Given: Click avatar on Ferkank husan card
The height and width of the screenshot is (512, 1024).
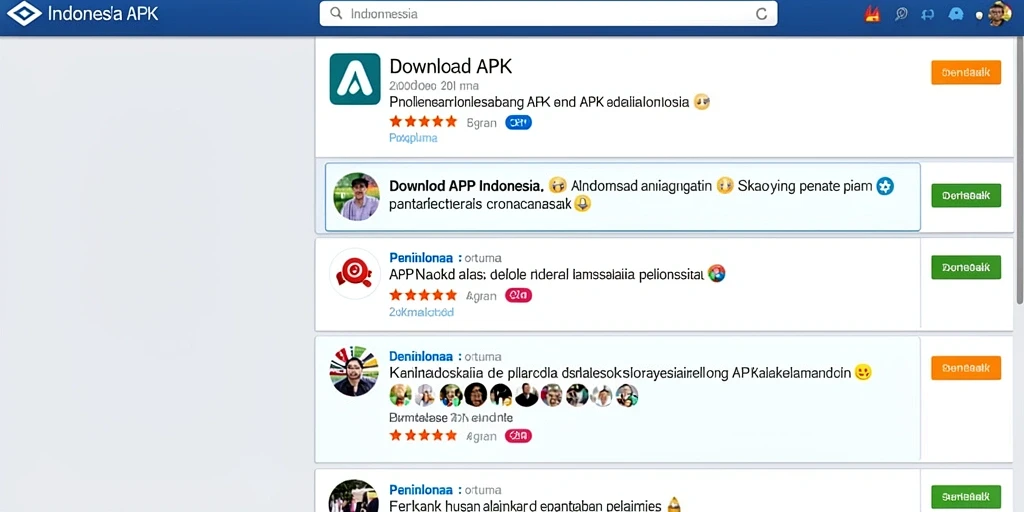Looking at the screenshot, I should click(355, 496).
